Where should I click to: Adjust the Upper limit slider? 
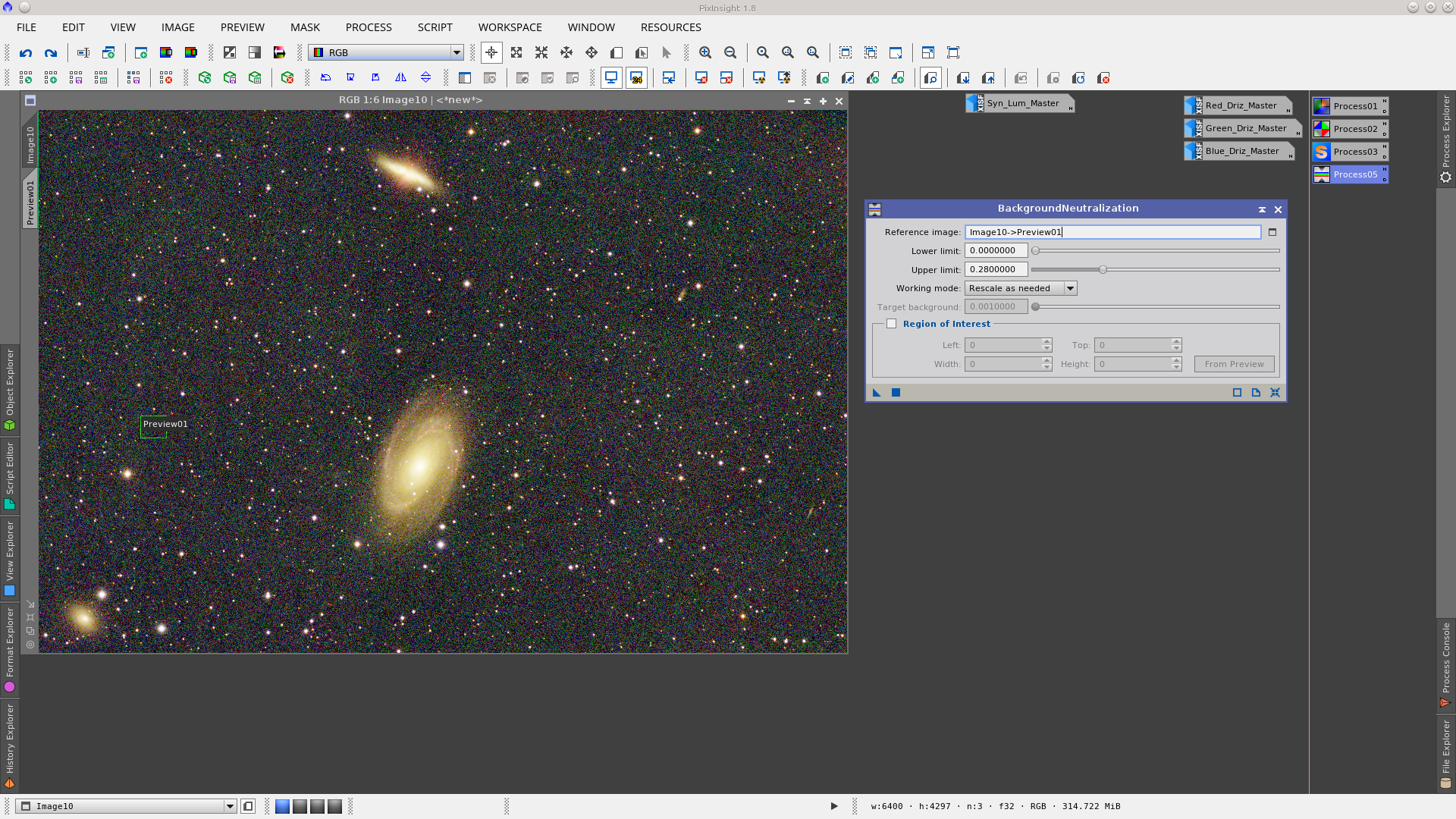(1103, 269)
